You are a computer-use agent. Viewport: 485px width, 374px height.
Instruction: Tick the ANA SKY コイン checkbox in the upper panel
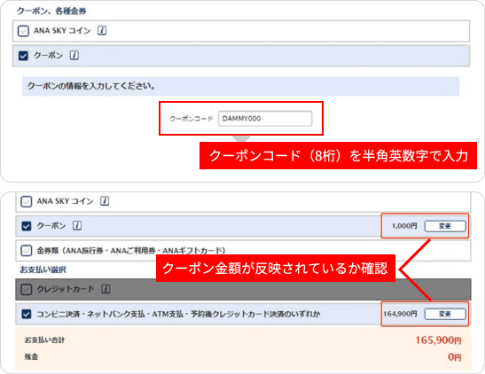[x=23, y=31]
